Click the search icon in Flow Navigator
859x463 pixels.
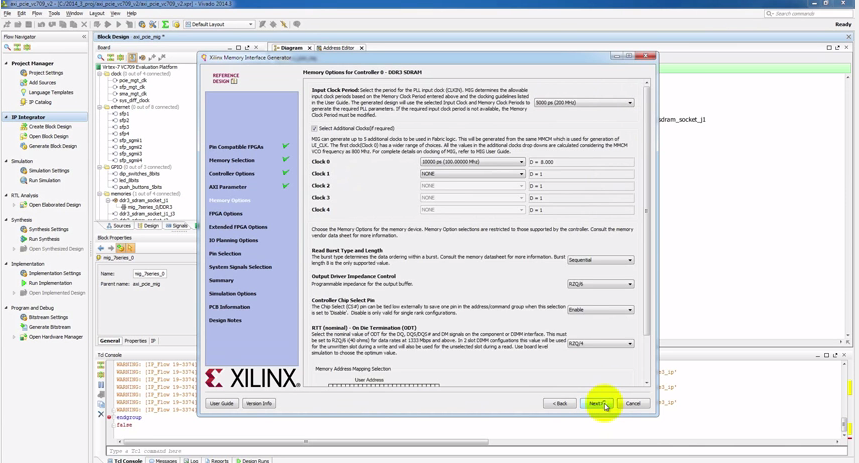point(7,47)
